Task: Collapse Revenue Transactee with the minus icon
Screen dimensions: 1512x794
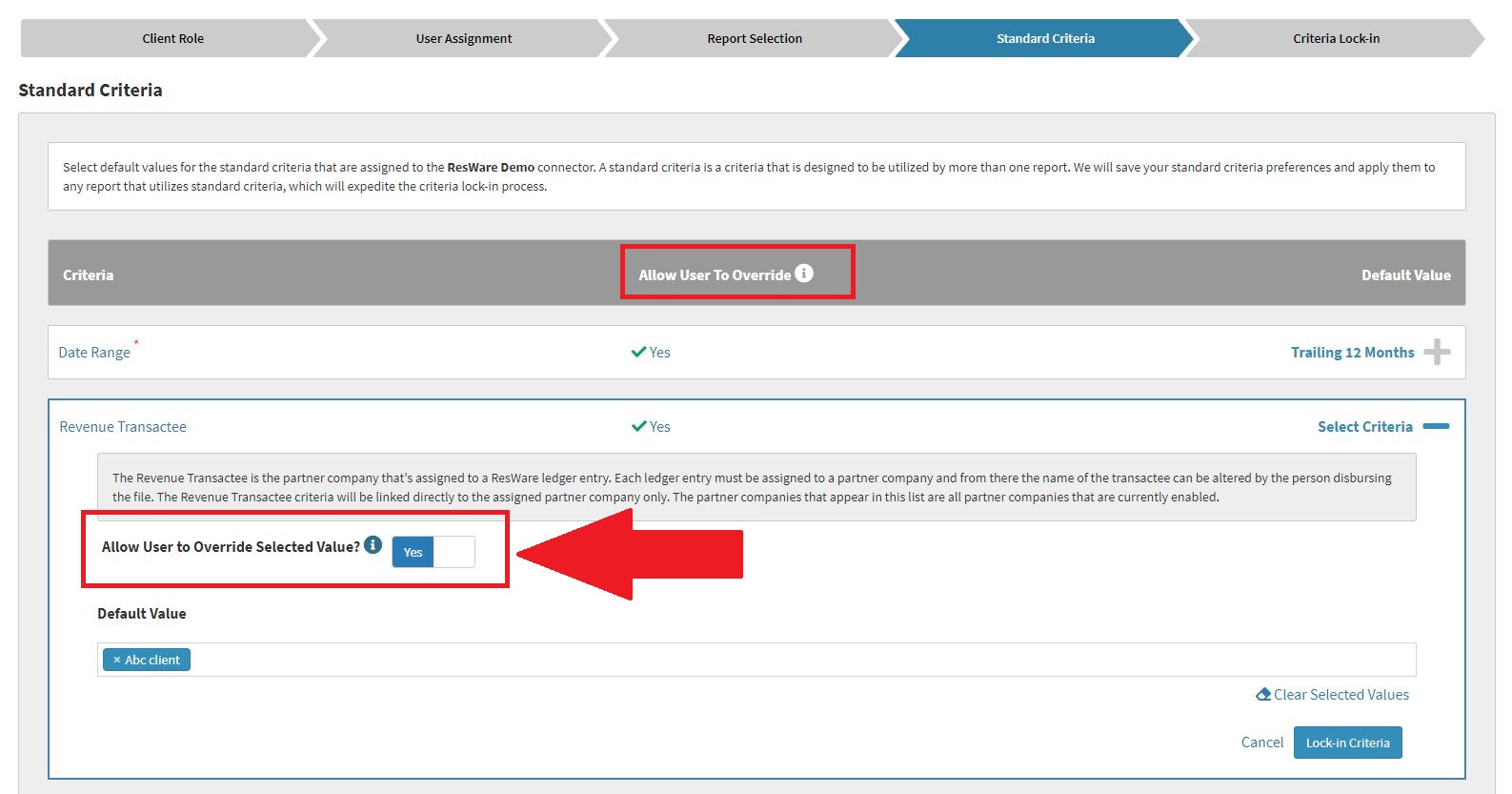Action: [1435, 426]
